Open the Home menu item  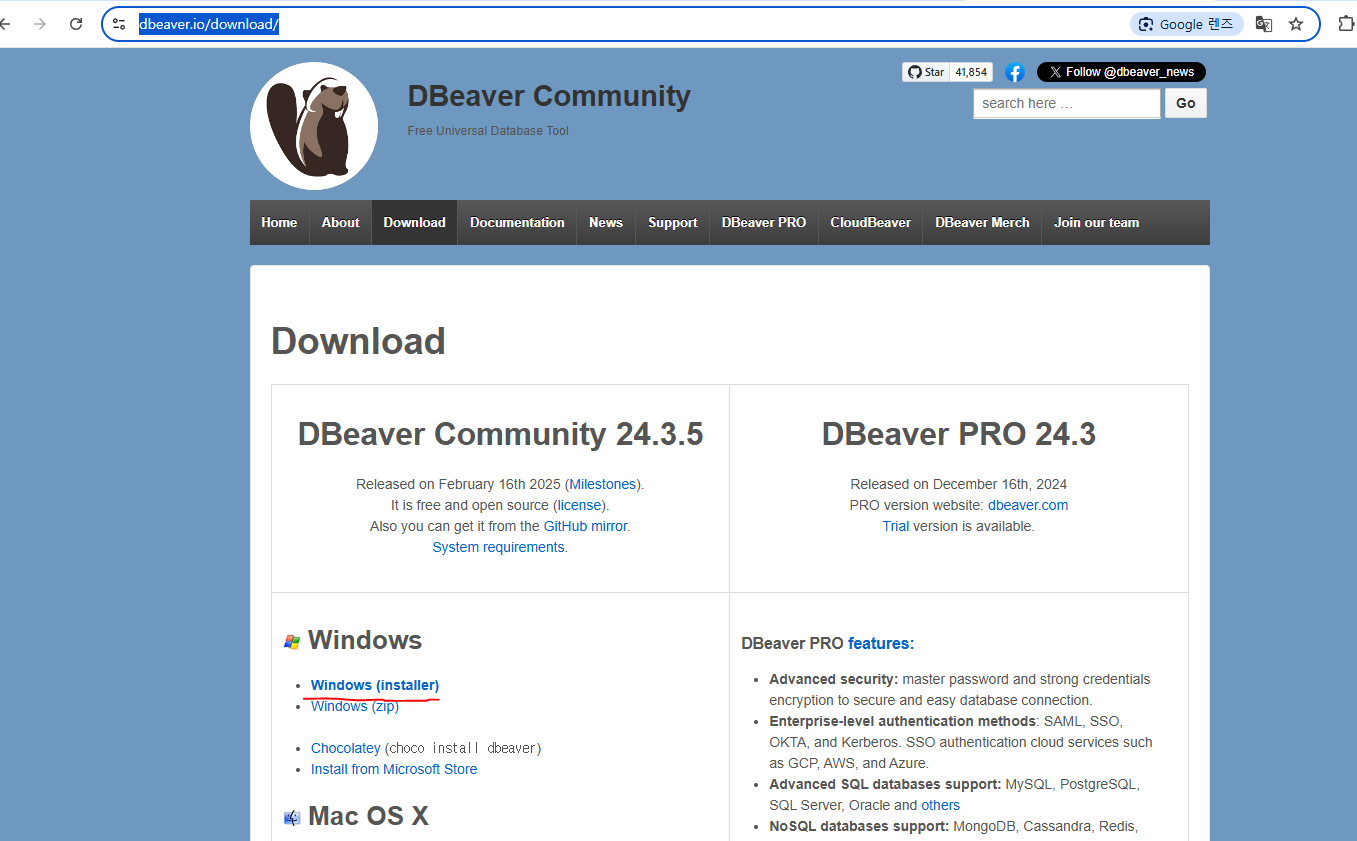pyautogui.click(x=279, y=222)
